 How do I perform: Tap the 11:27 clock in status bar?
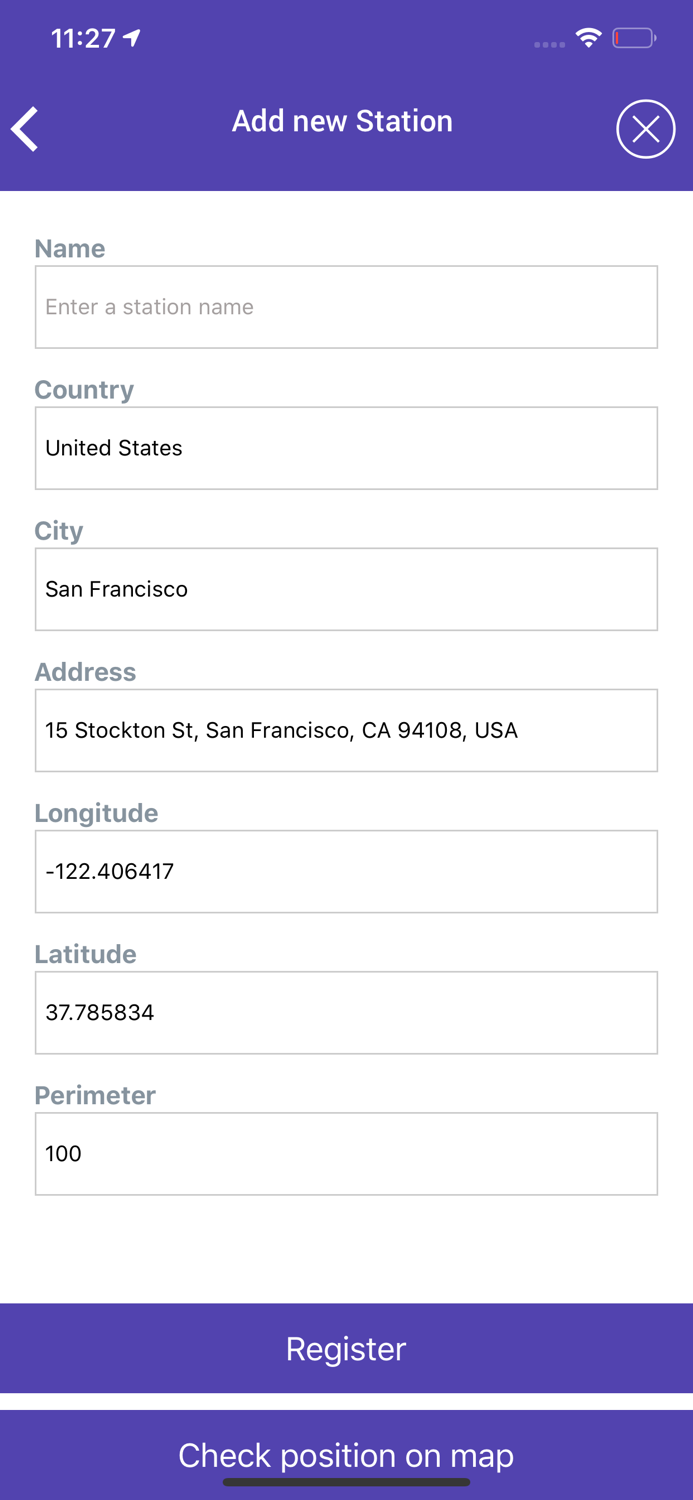(x=83, y=38)
